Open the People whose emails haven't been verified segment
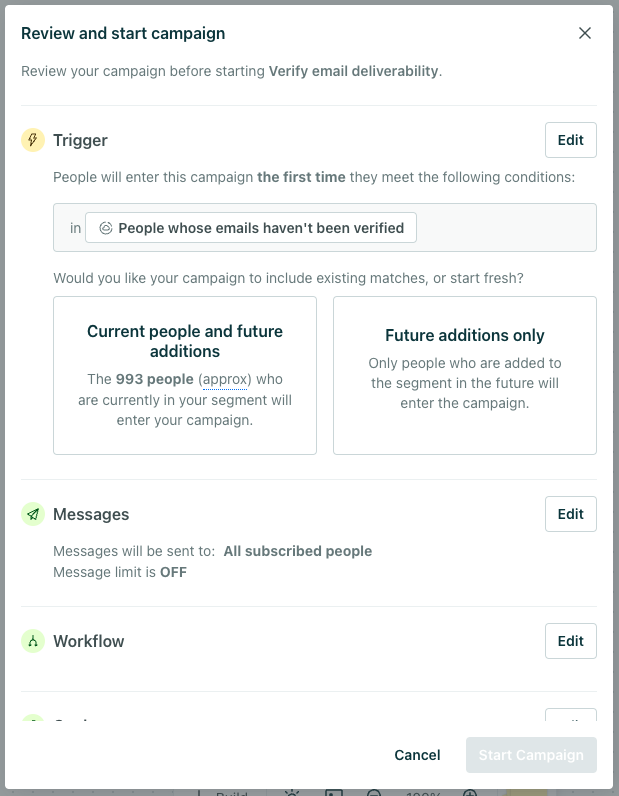 pyautogui.click(x=251, y=227)
